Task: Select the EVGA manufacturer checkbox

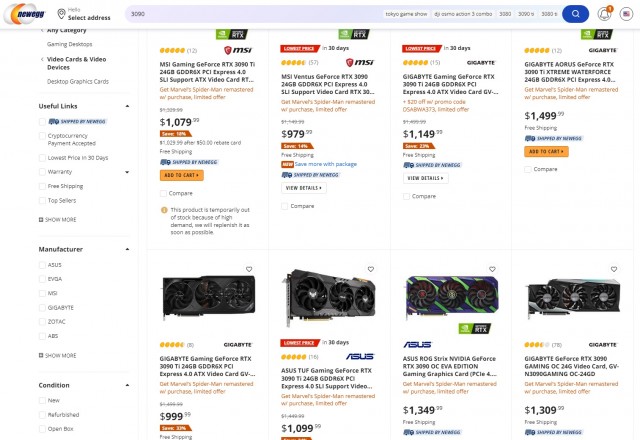Action: coord(42,279)
